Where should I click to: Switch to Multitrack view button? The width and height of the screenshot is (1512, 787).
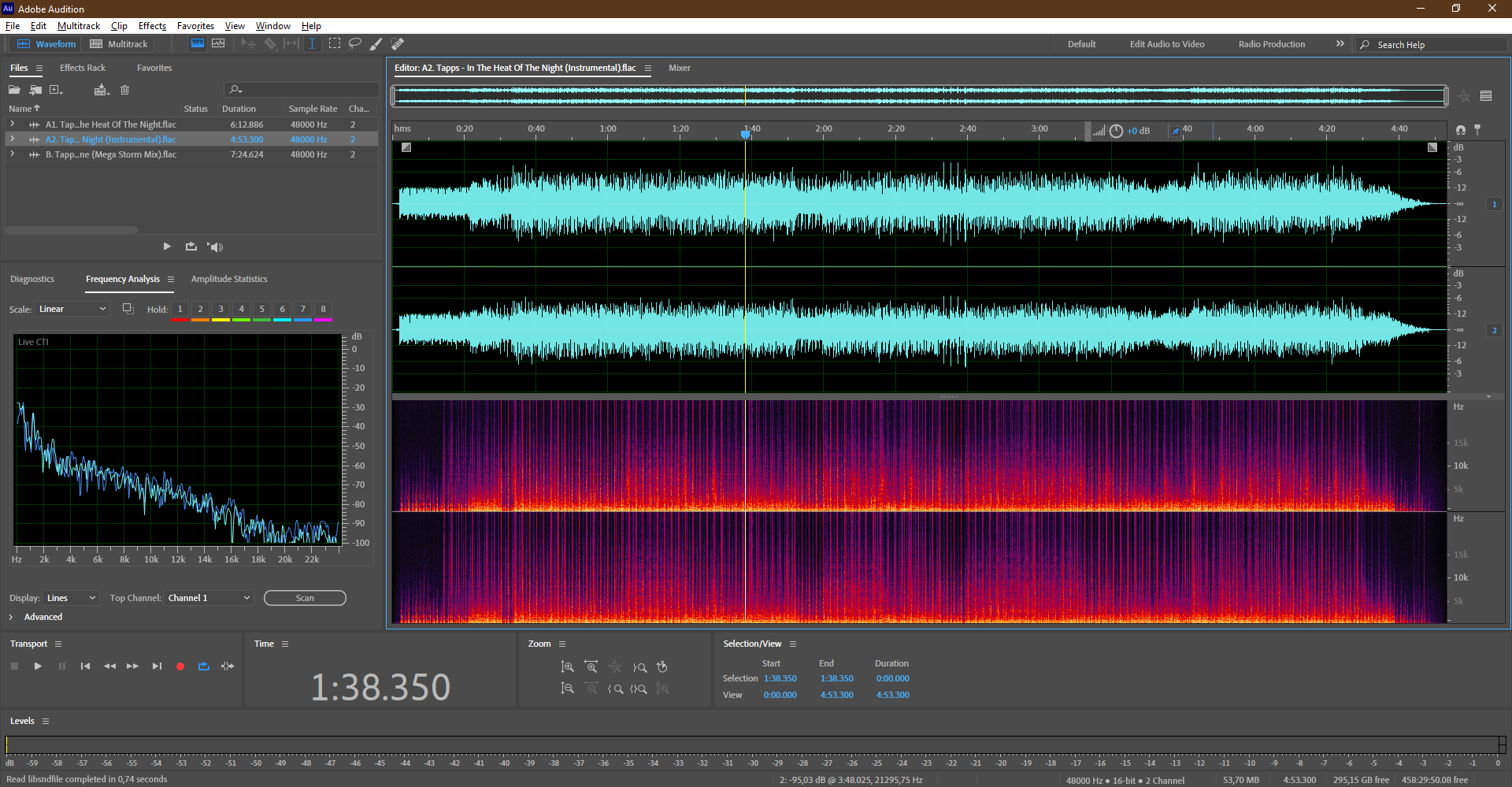click(119, 44)
